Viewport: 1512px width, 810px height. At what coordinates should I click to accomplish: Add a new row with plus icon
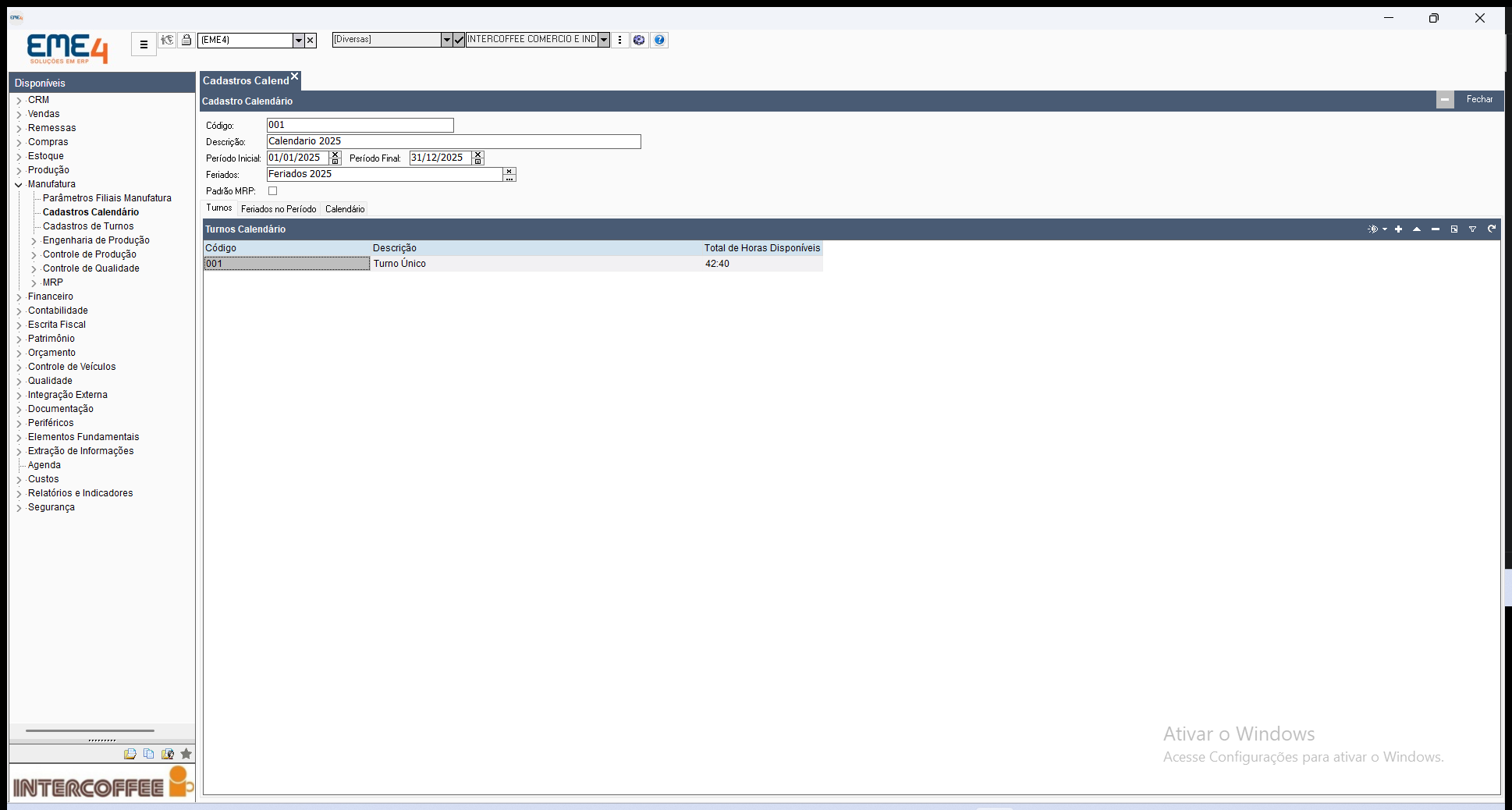(1399, 229)
